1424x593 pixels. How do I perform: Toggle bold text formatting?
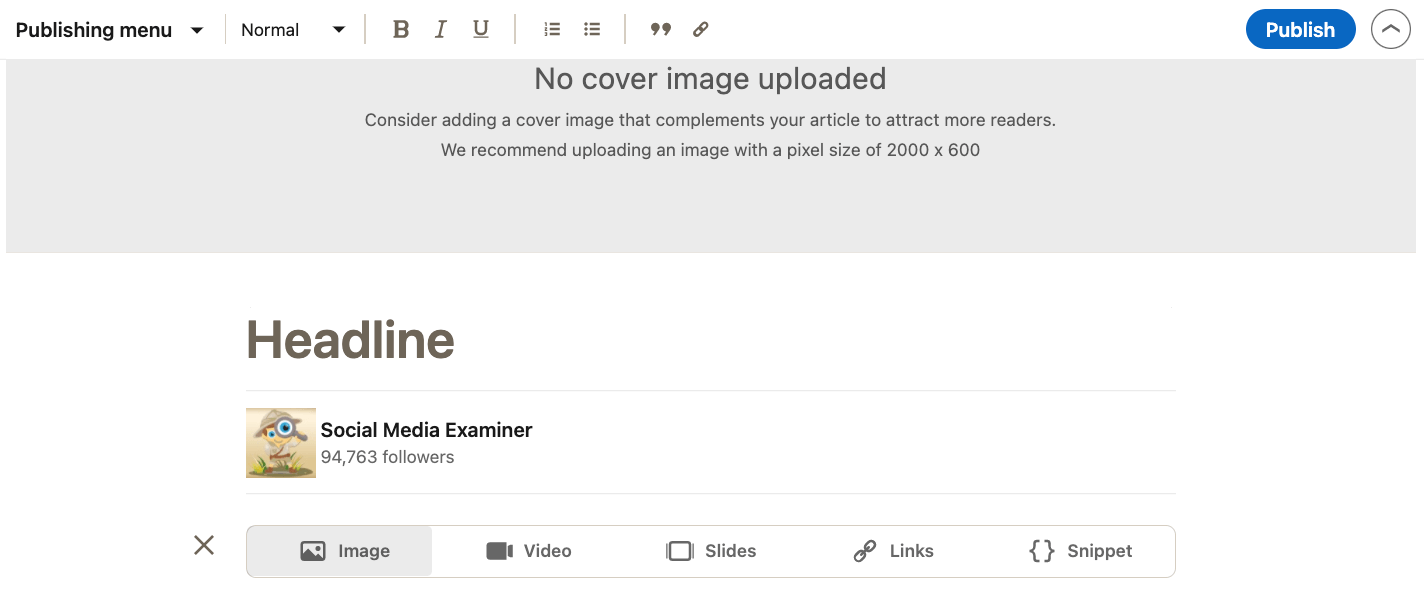[x=401, y=30]
